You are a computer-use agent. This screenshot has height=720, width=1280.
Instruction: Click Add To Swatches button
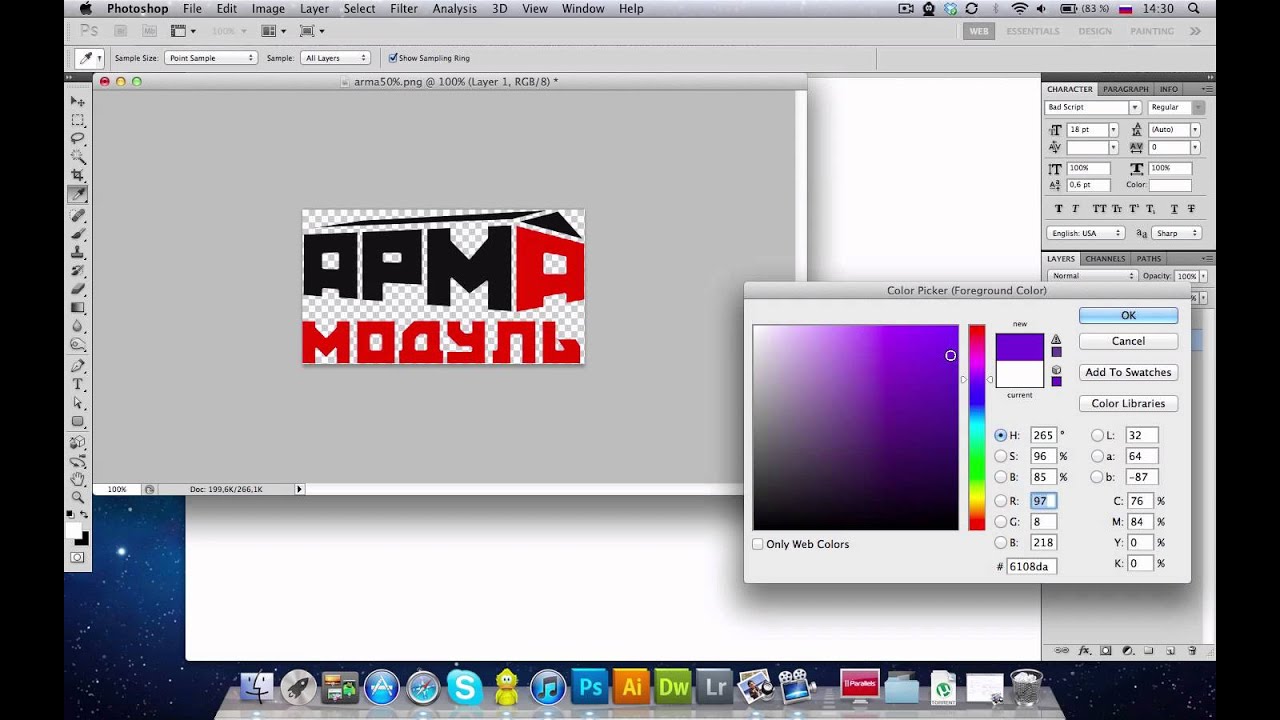point(1128,372)
